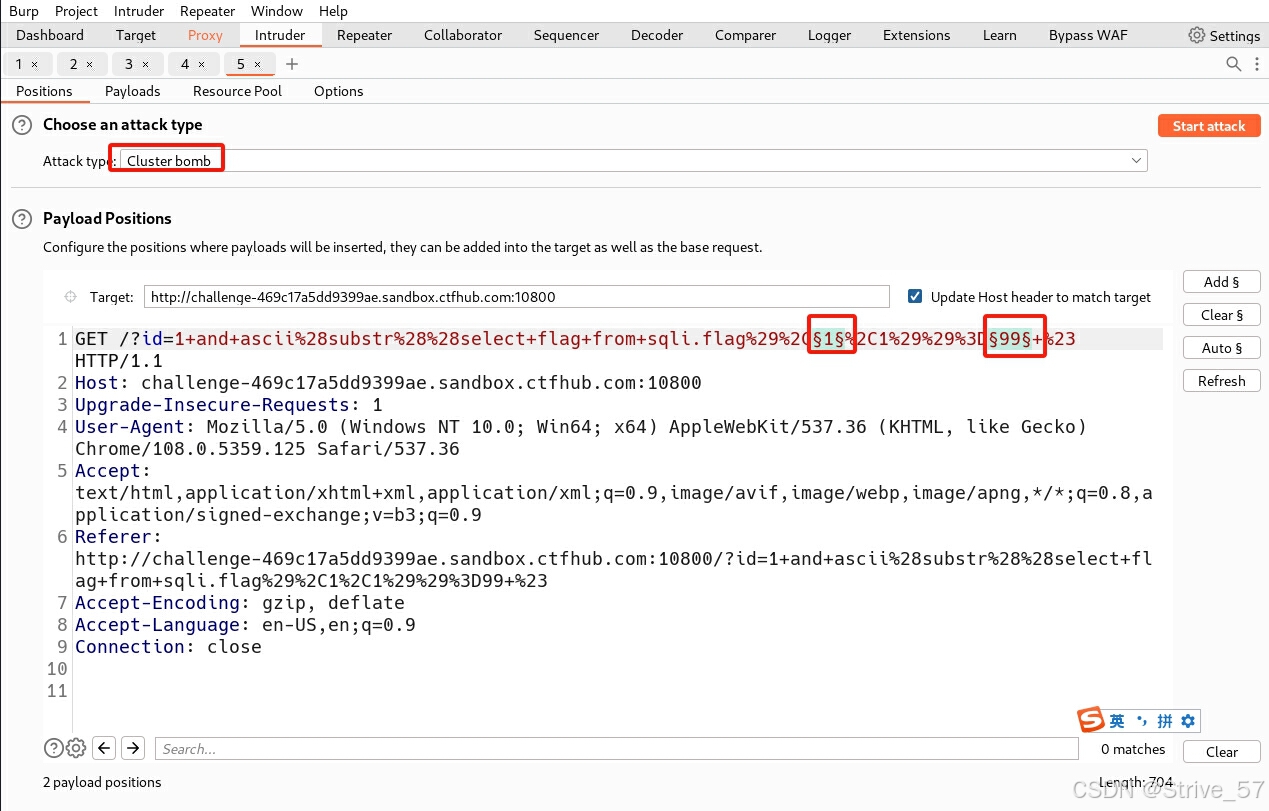Toggle Sogou English/Chinese mode icon
The width and height of the screenshot is (1269, 811).
pos(1117,721)
